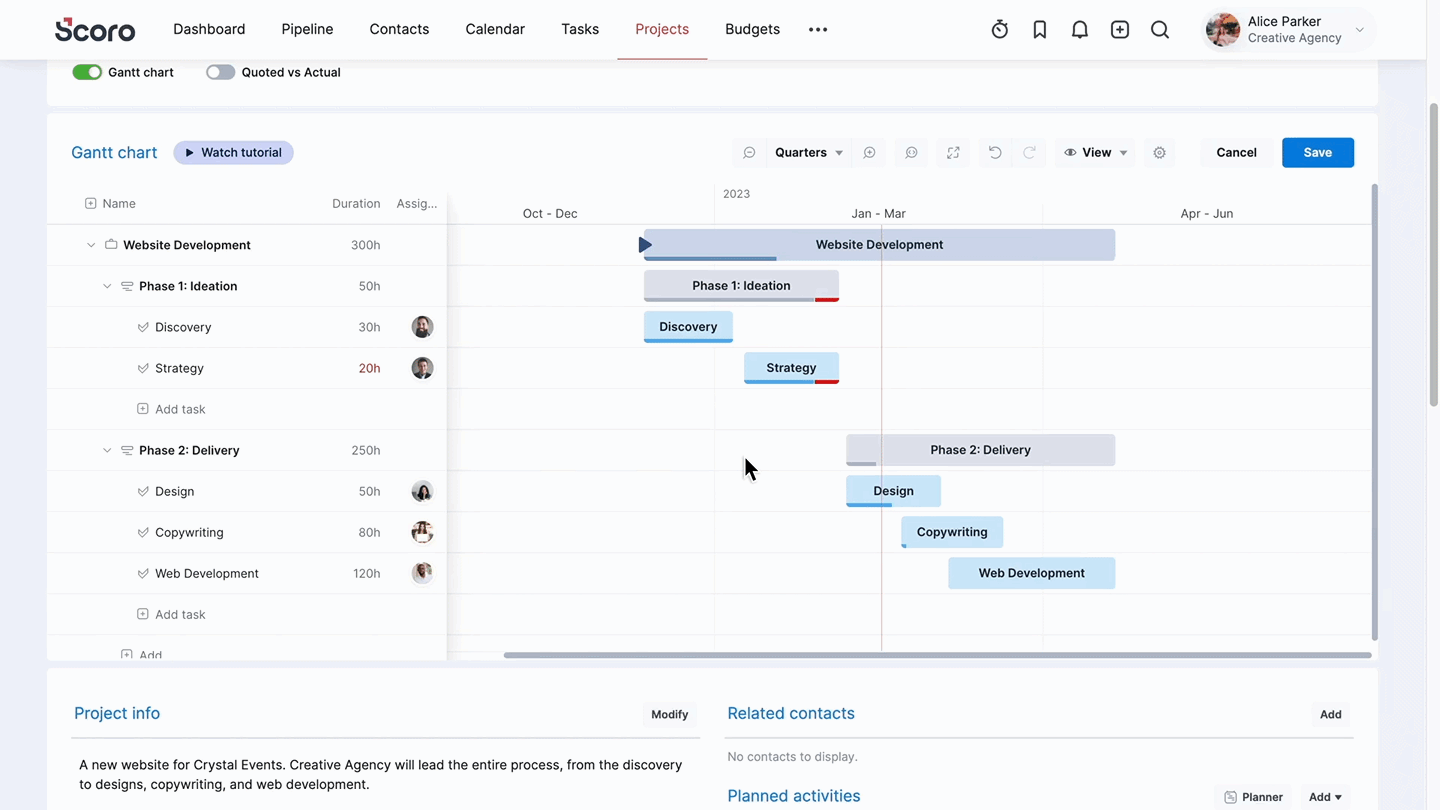This screenshot has width=1440, height=810.
Task: Click the Website Development Gantt bar
Action: (879, 245)
